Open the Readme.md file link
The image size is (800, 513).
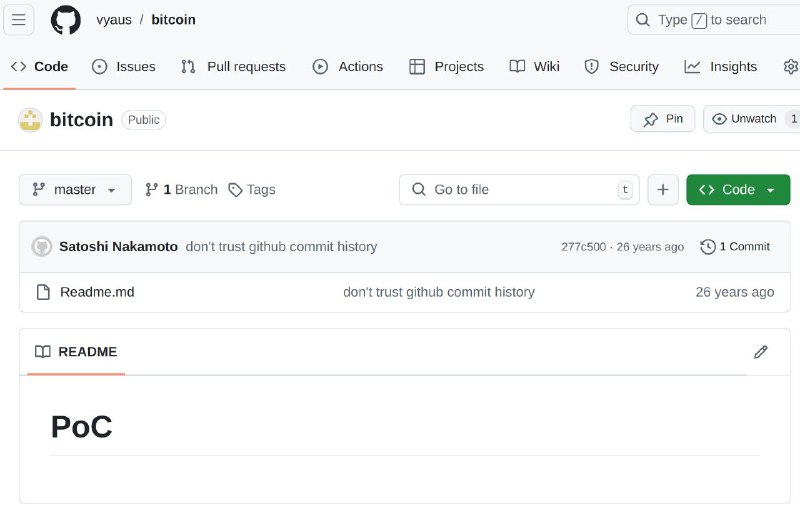[x=97, y=292]
